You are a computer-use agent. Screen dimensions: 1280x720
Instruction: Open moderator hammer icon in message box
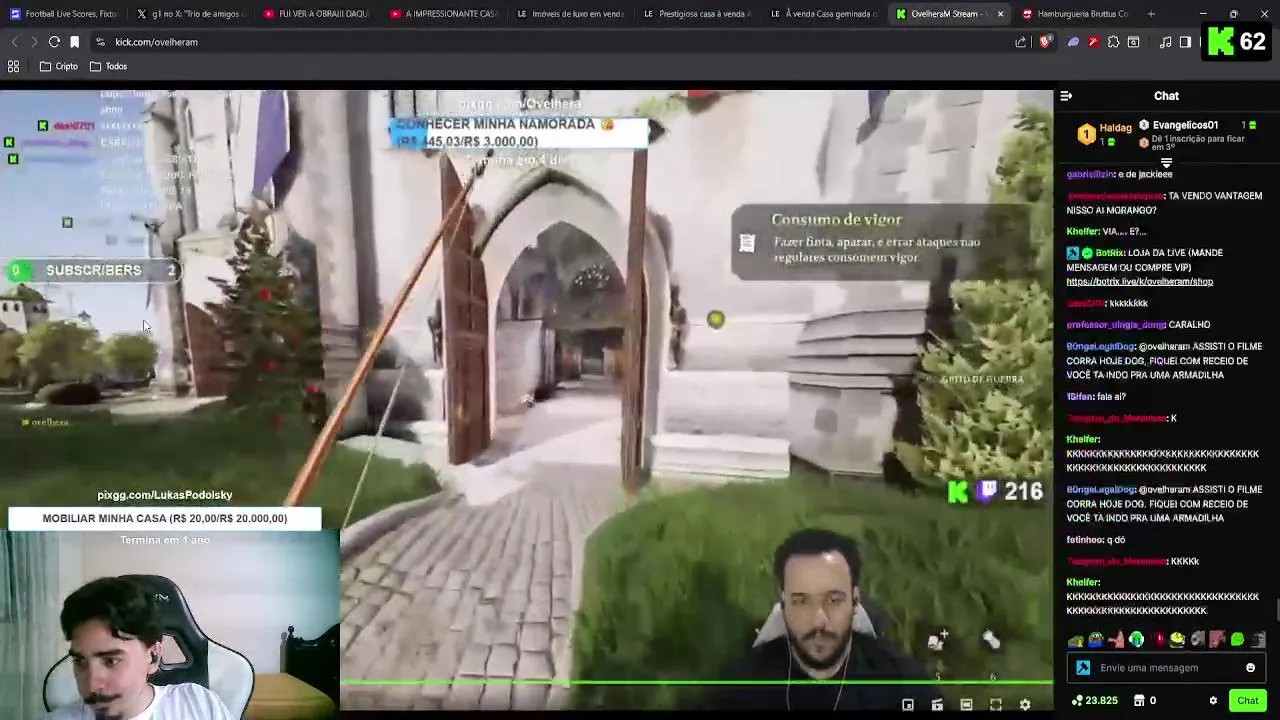pyautogui.click(x=1083, y=668)
